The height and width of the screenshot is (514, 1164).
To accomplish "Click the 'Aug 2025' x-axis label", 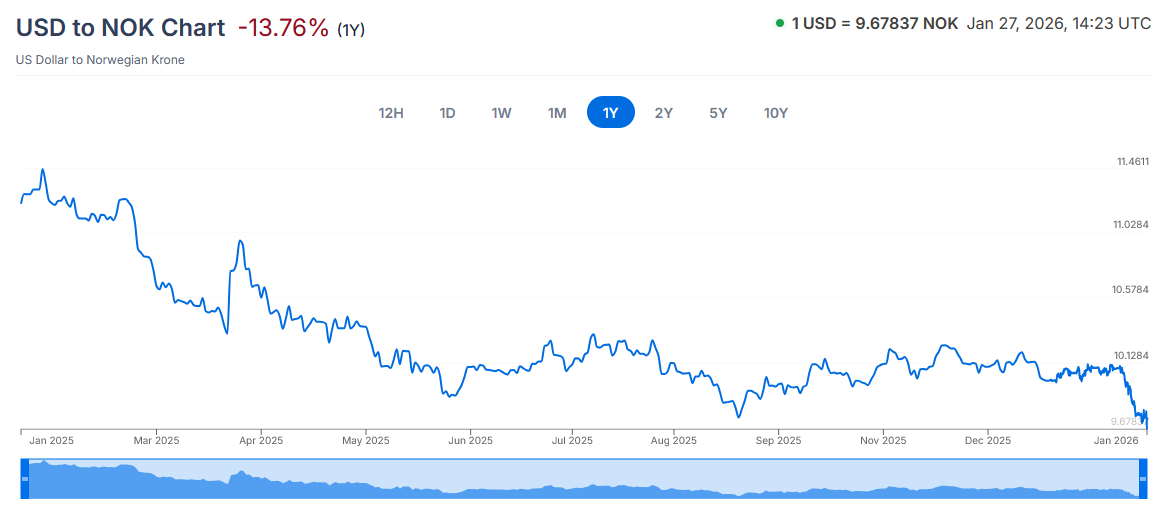I will pyautogui.click(x=673, y=440).
